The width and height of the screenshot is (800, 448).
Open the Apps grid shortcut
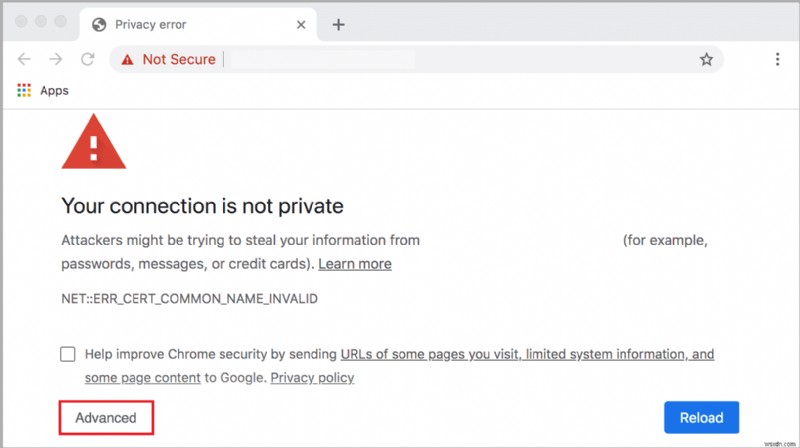25,90
